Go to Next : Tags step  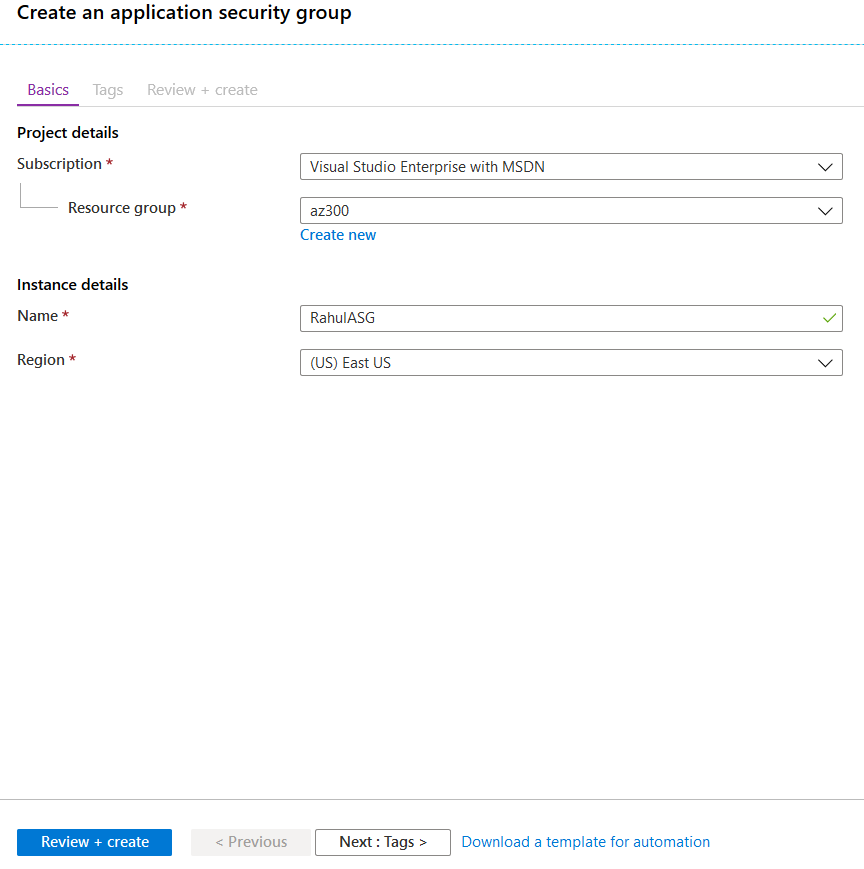point(383,842)
